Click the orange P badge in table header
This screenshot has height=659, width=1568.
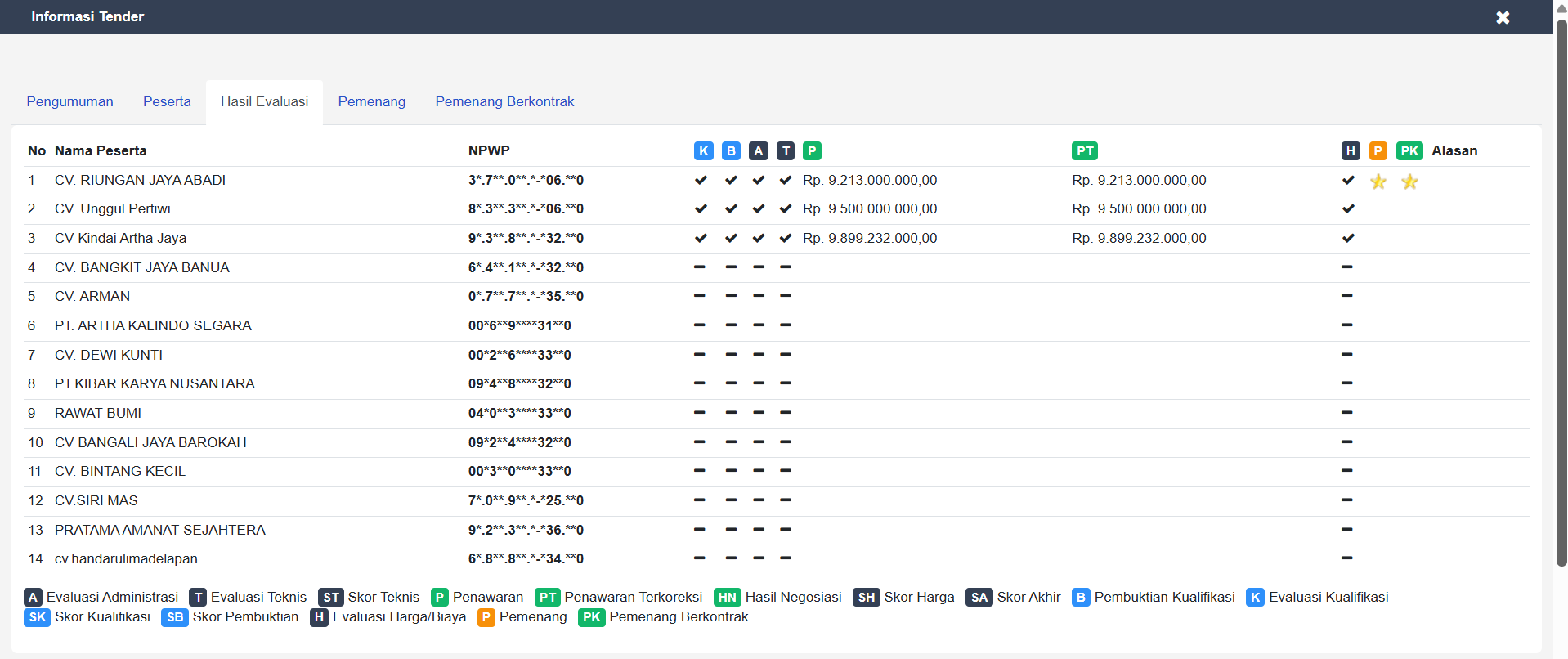[x=1378, y=150]
